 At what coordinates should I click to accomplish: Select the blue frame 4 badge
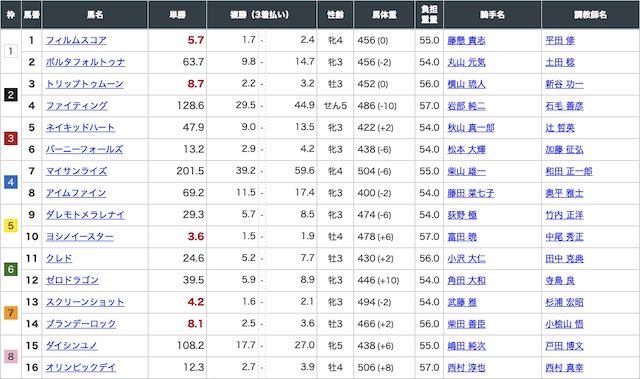[x=11, y=182]
